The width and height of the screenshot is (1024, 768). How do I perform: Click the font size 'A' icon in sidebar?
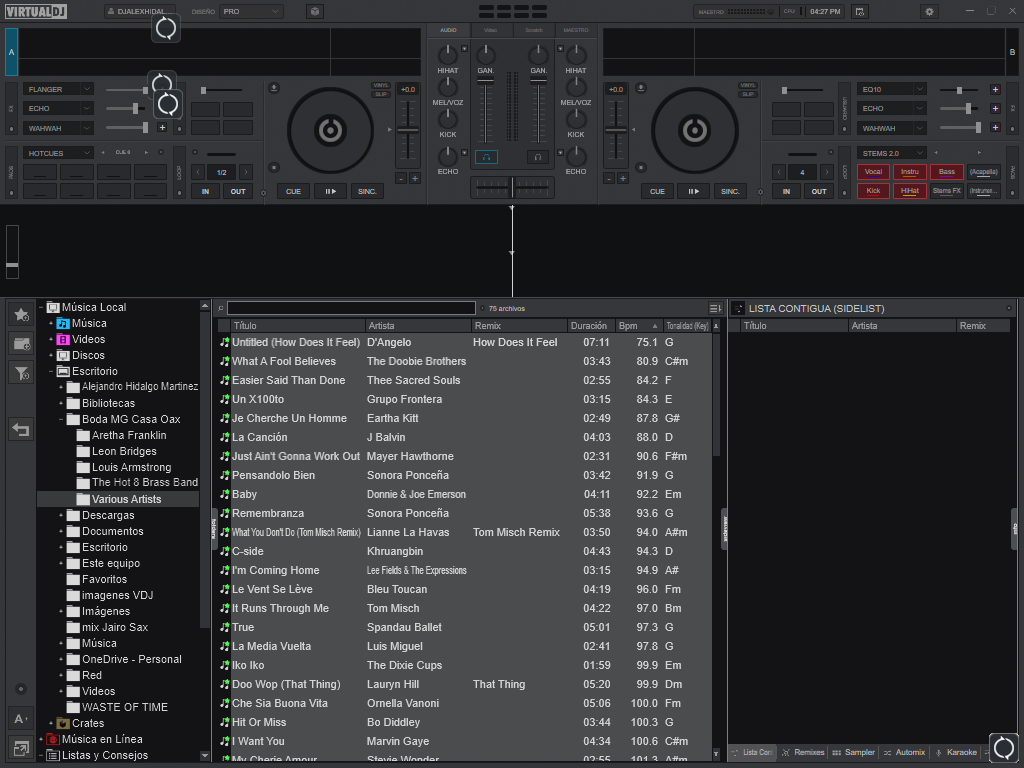[x=21, y=719]
